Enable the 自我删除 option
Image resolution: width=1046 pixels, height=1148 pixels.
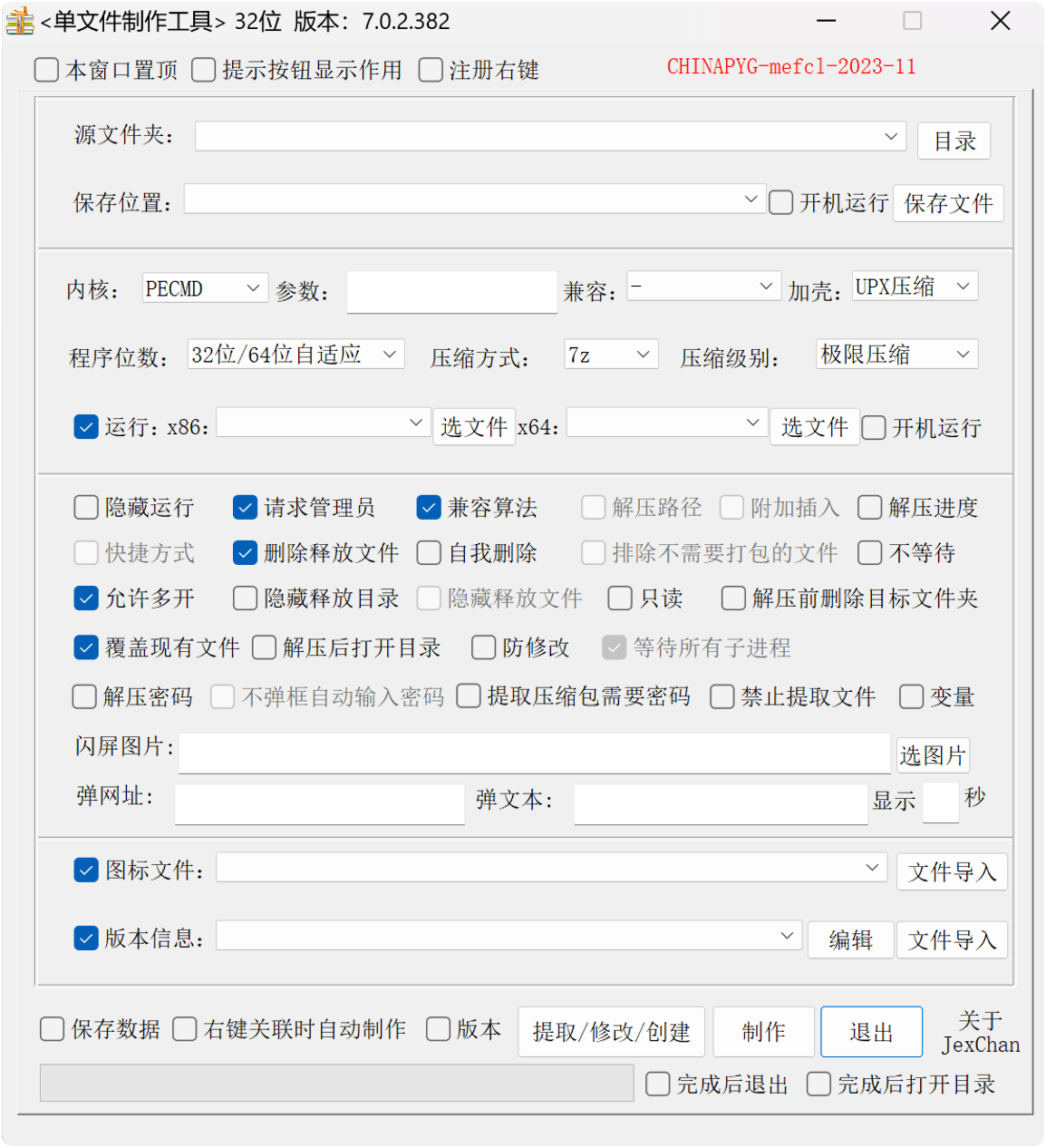click(x=428, y=552)
